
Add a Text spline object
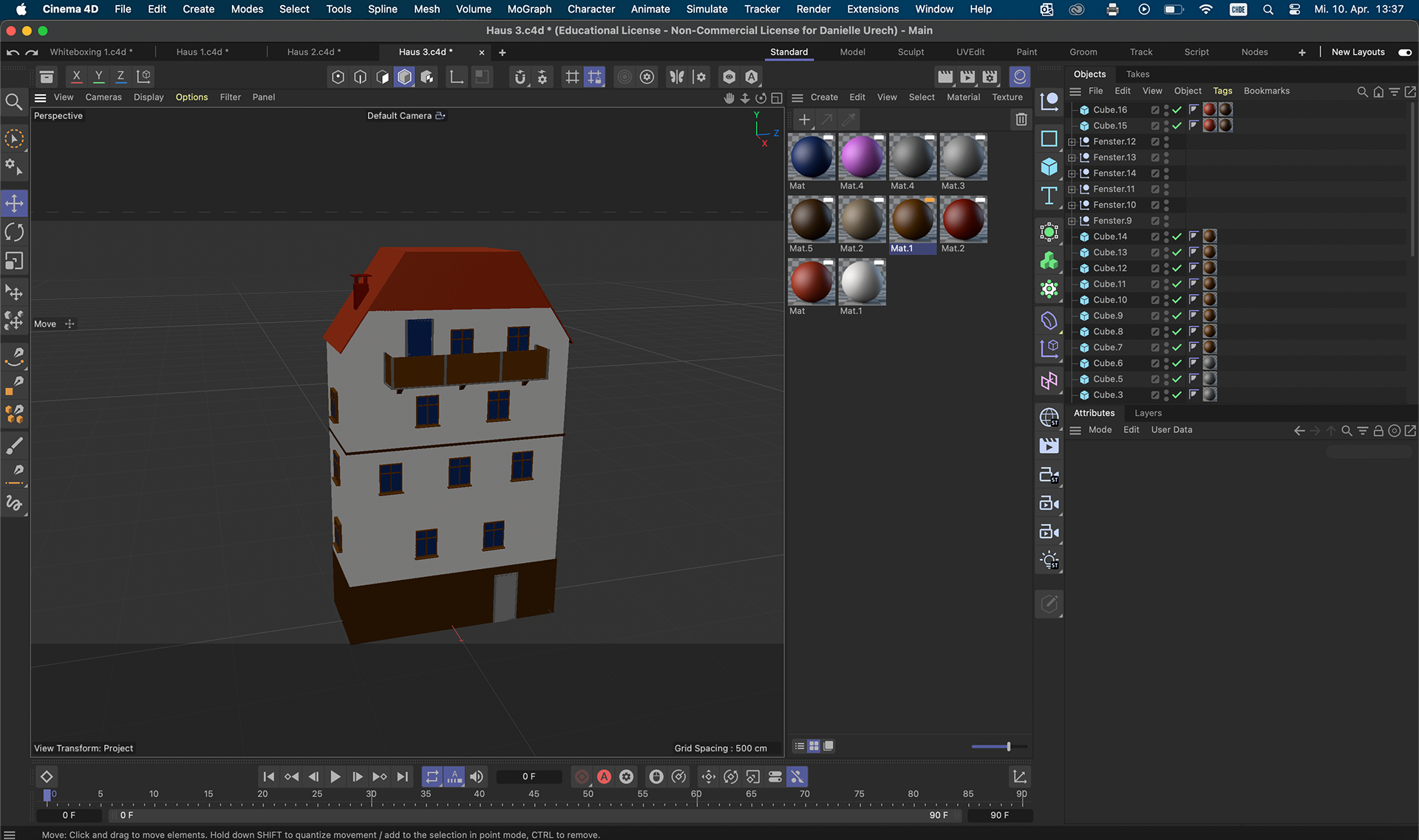(x=1049, y=196)
